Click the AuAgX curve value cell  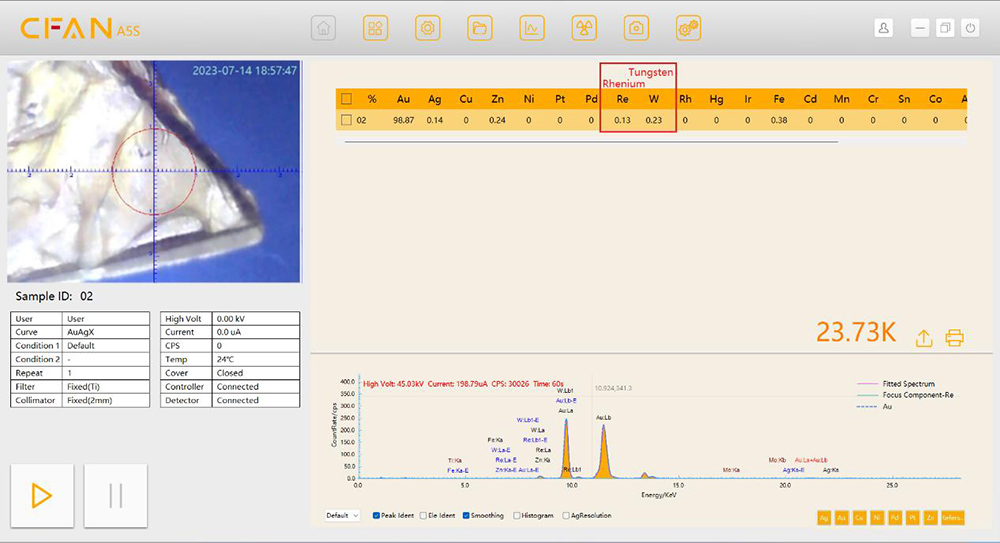coord(106,332)
